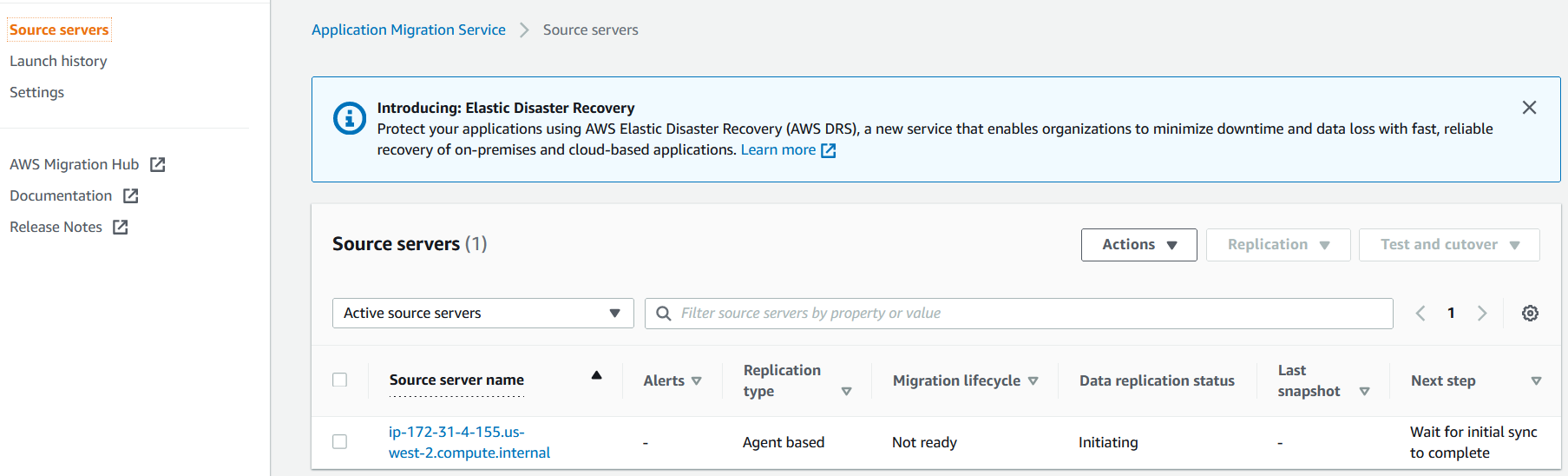Focus the Filter source servers search field
The width and height of the screenshot is (1568, 476).
(x=1019, y=314)
